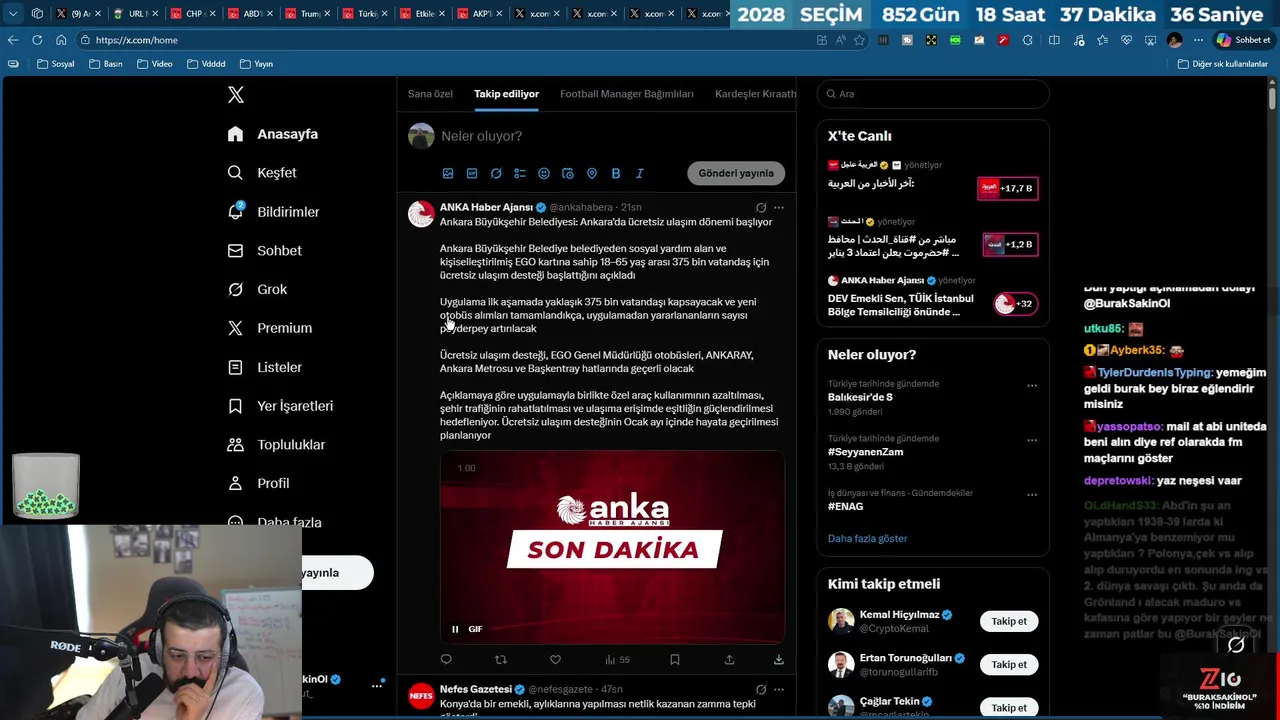This screenshot has width=1280, height=720.
Task: View analytics count 55 on ANKA post
Action: tap(617, 659)
